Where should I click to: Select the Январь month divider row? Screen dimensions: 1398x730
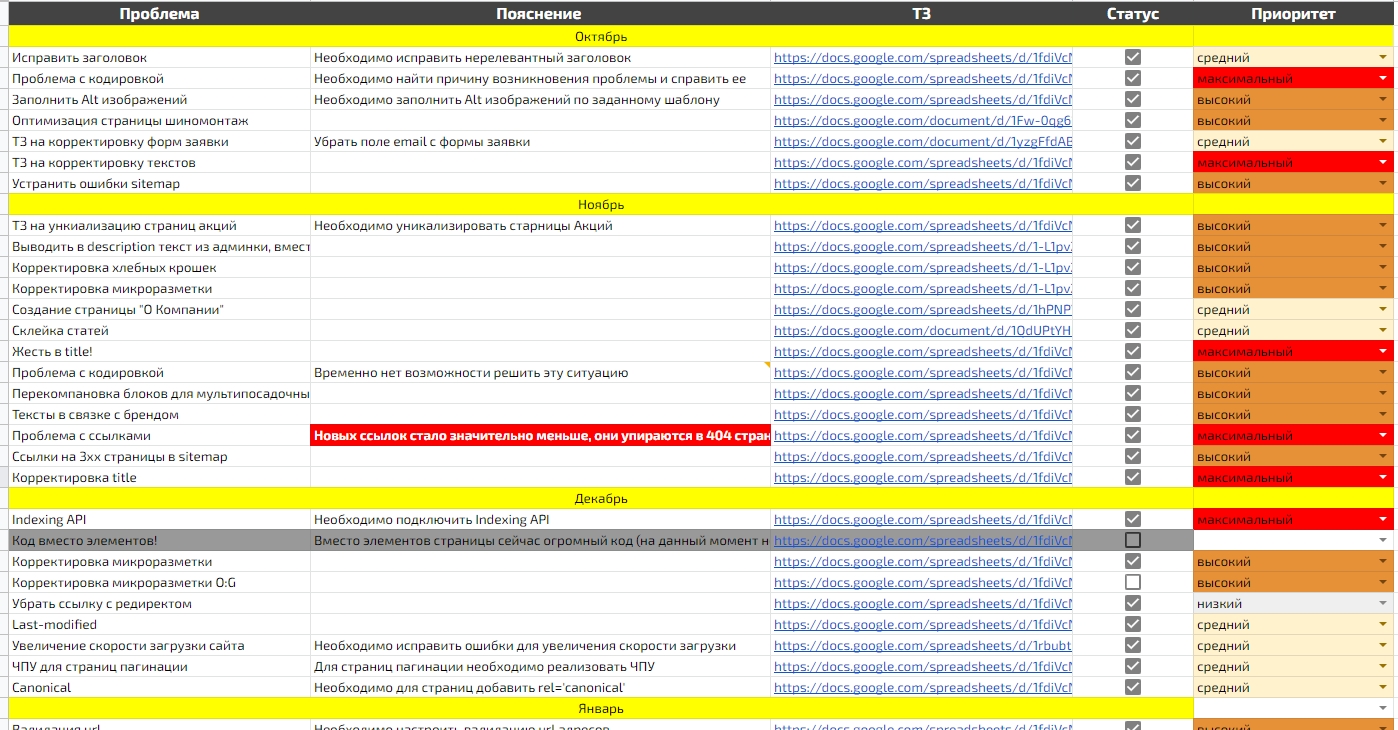coord(601,708)
